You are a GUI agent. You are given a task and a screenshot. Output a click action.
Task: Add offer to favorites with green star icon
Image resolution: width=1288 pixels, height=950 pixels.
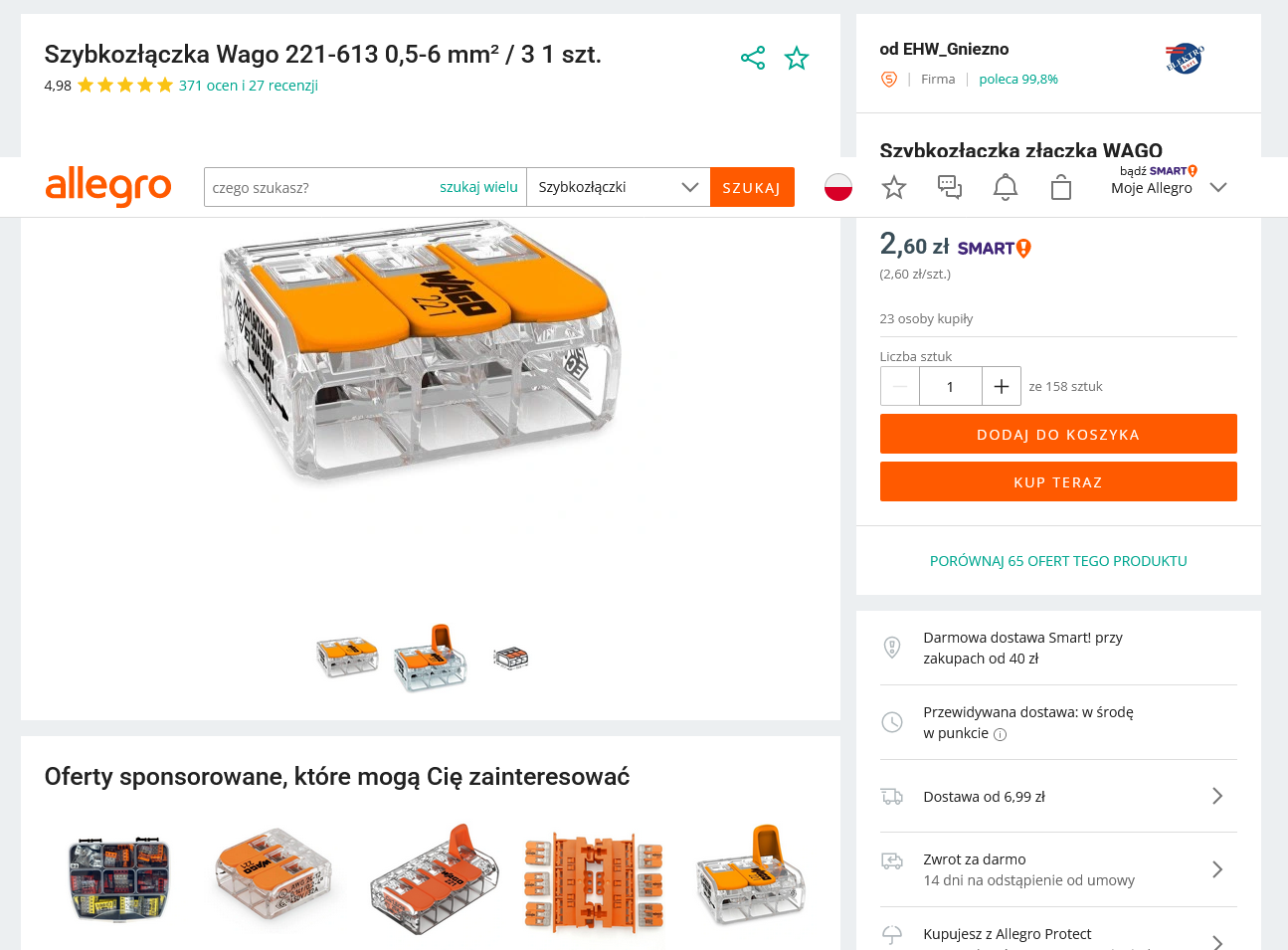pos(797,58)
